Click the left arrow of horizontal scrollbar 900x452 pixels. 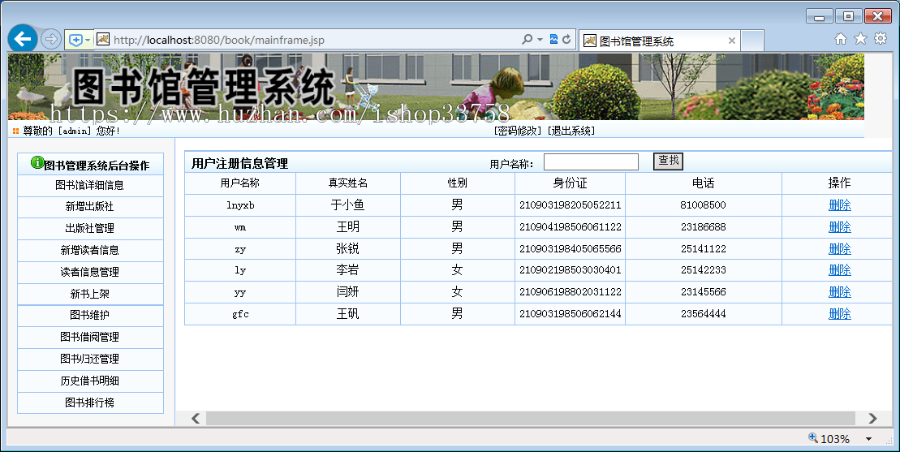click(195, 418)
